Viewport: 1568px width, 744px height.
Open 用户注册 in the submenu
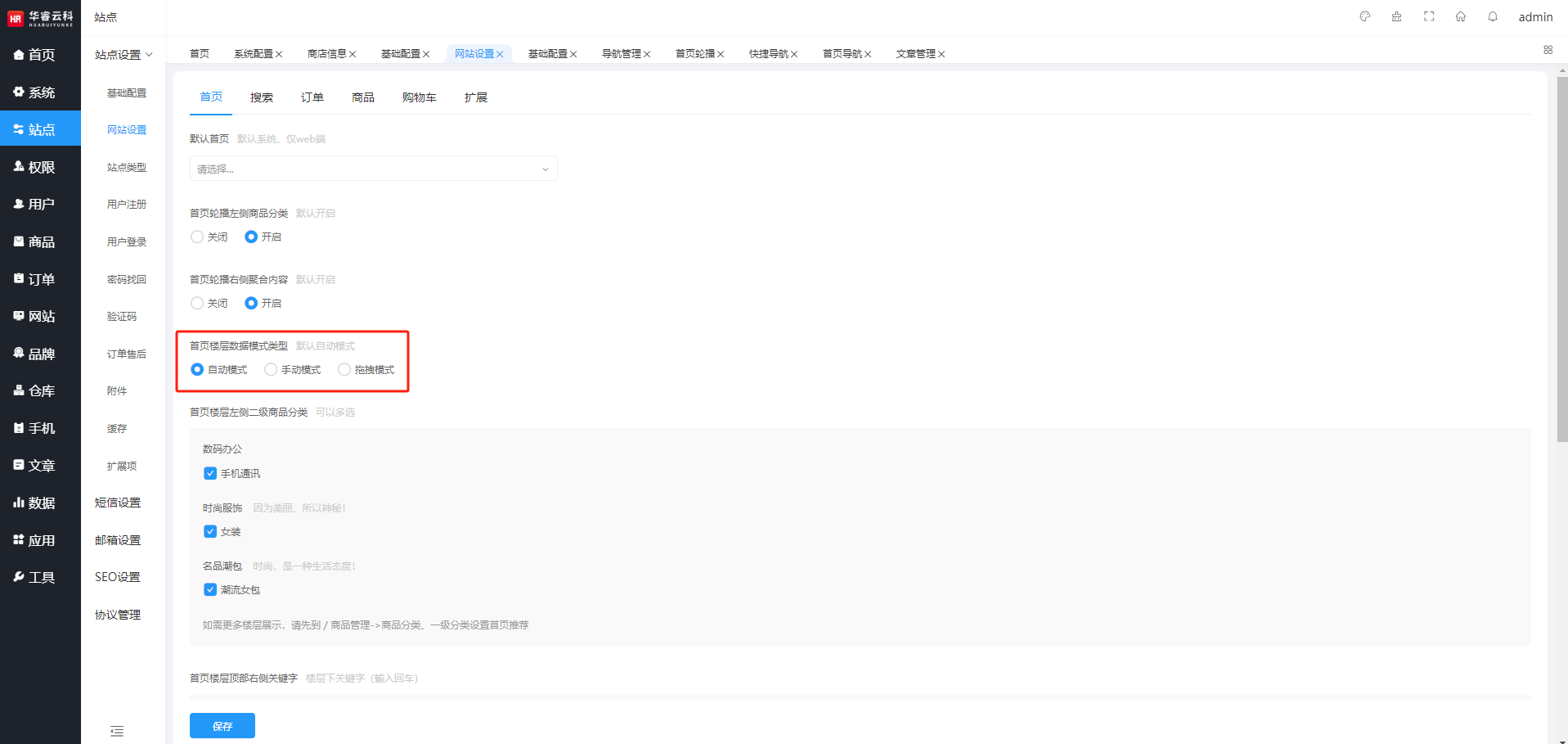tap(127, 205)
